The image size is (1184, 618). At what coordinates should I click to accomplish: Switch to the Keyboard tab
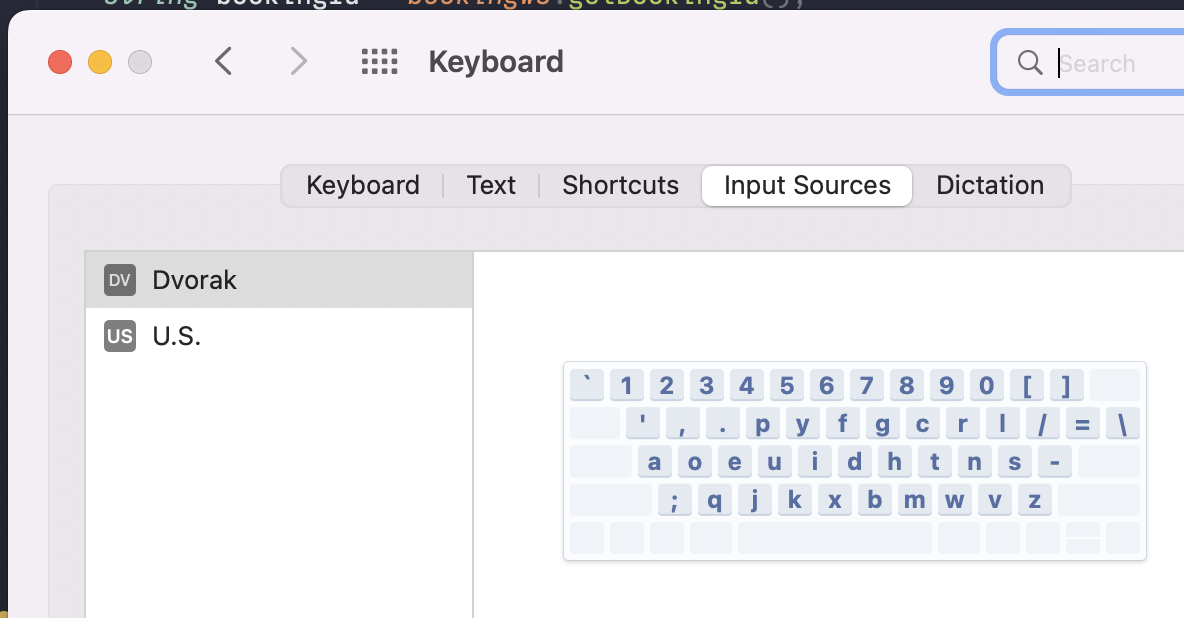tap(362, 185)
